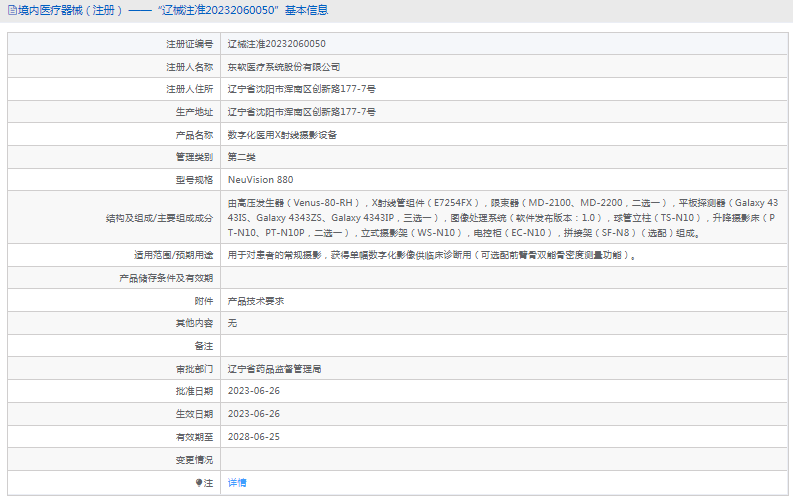This screenshot has width=793, height=503.
Task: Click expiry date 2028-06-25
Action: [253, 437]
